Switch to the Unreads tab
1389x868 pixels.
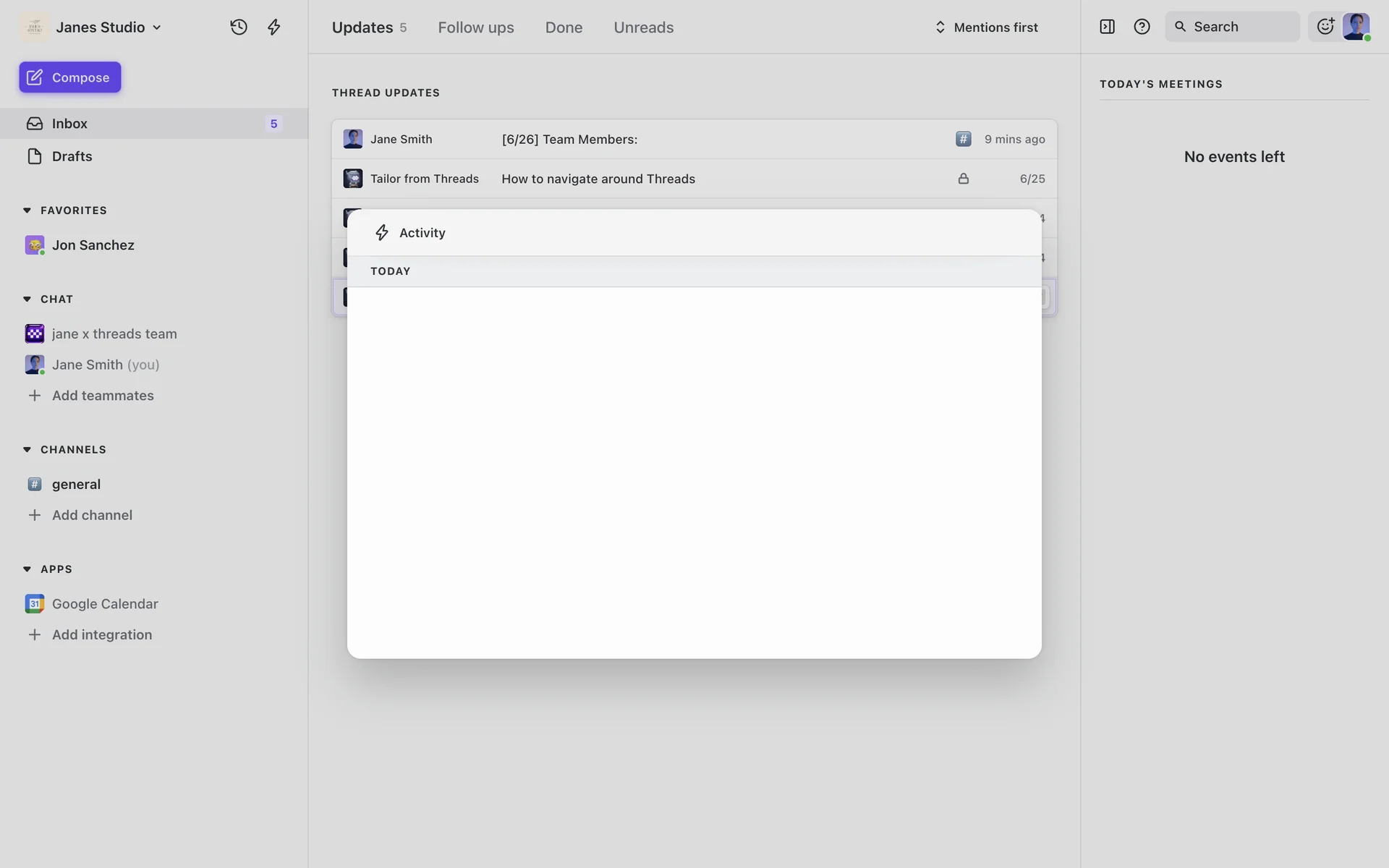[643, 27]
